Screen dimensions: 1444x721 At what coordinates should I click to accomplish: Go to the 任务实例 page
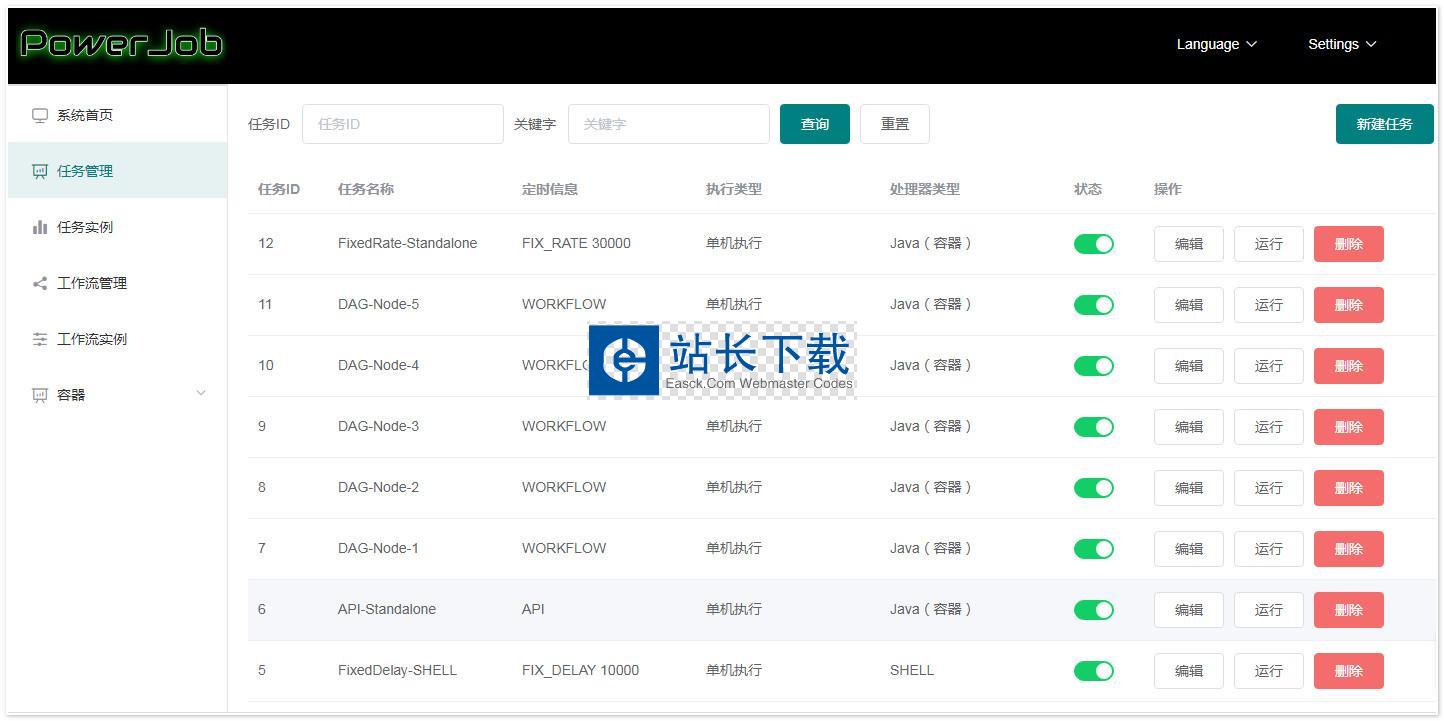click(85, 227)
